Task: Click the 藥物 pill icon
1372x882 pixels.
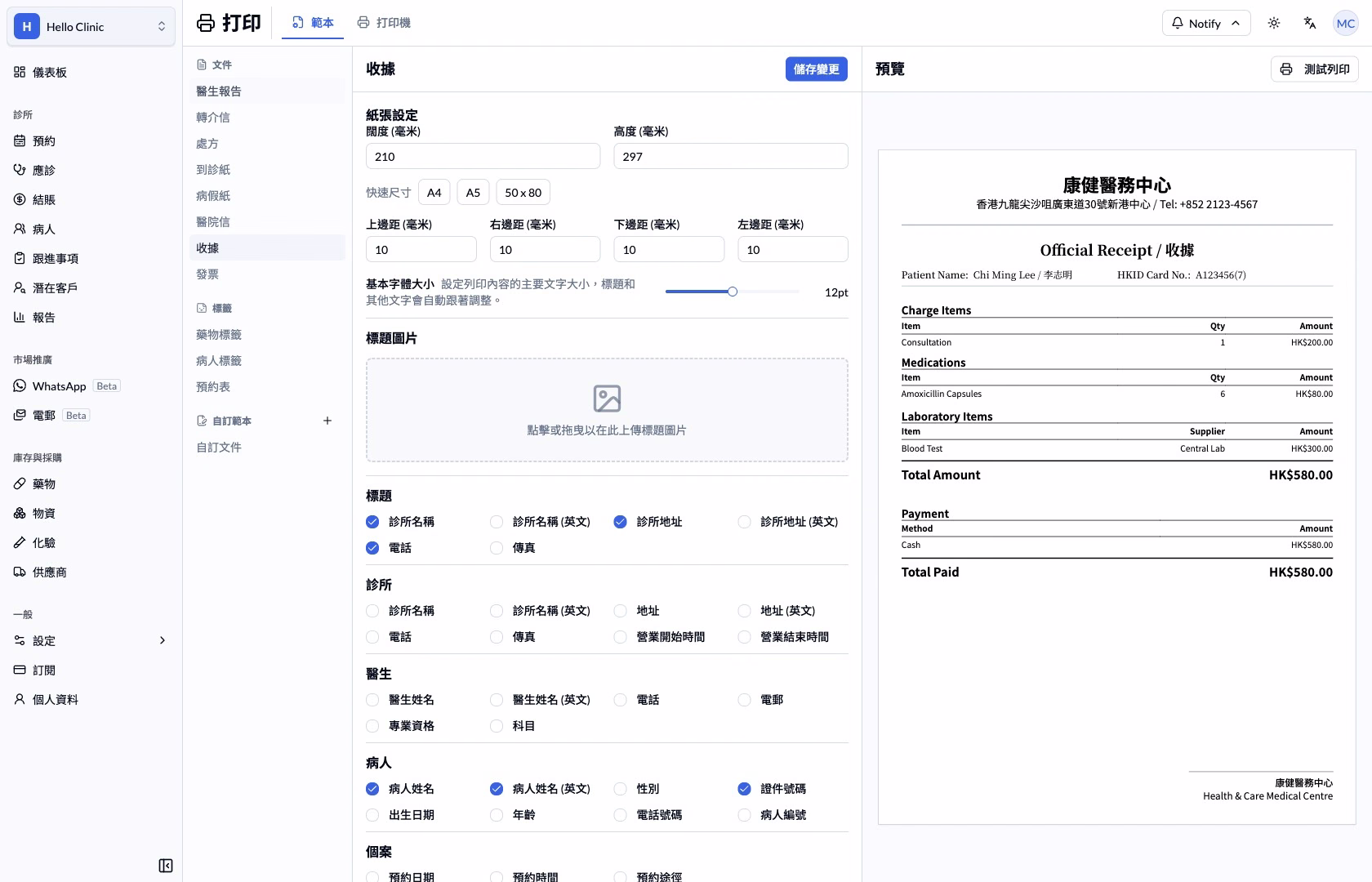Action: [x=20, y=483]
